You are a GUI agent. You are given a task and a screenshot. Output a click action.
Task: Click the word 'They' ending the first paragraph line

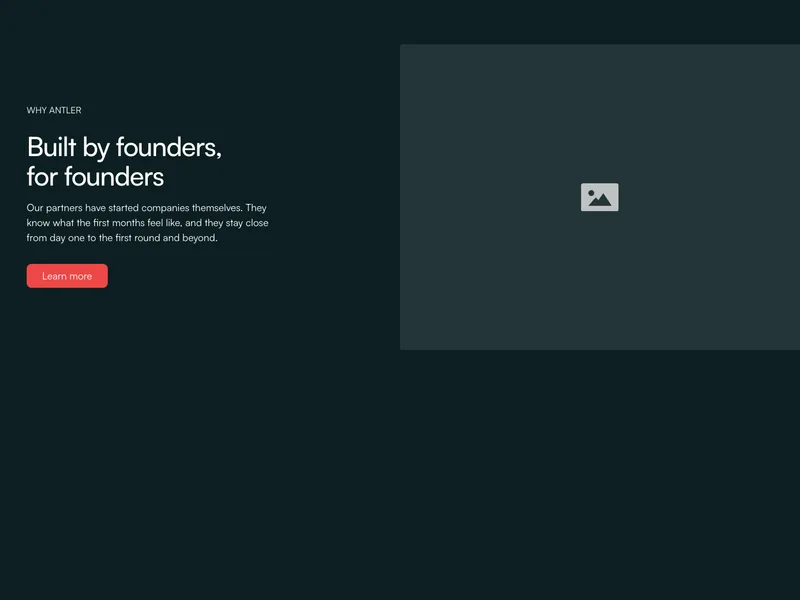click(256, 208)
